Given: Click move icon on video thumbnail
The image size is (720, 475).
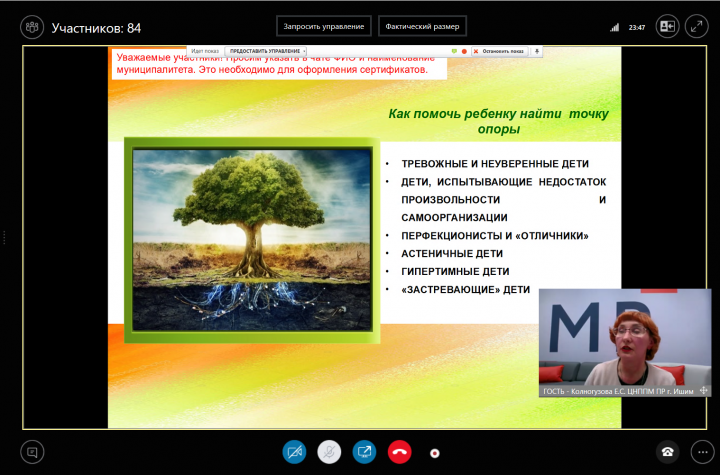Looking at the screenshot, I should pyautogui.click(x=704, y=390).
